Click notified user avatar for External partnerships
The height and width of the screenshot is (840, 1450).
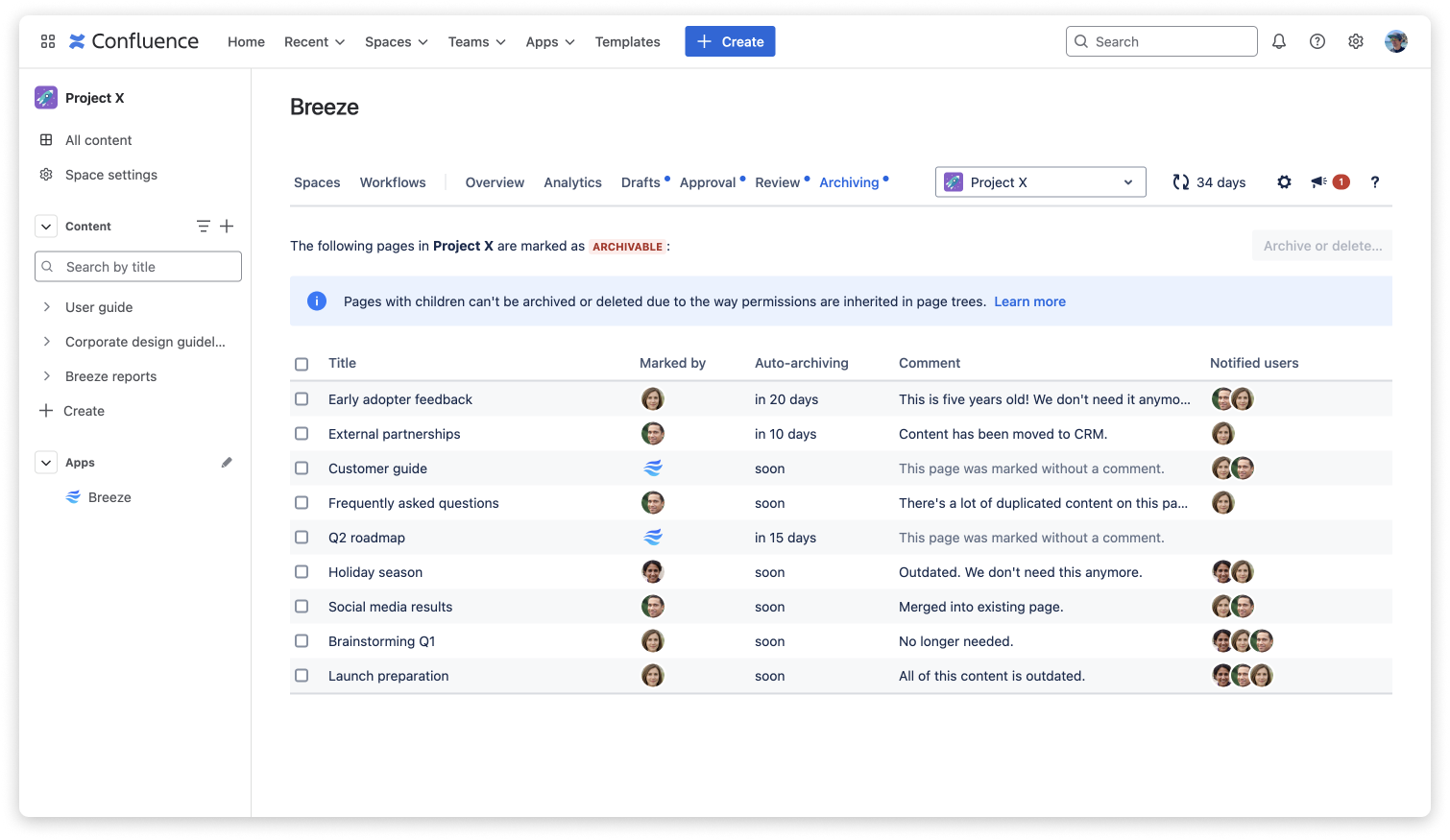(x=1223, y=434)
